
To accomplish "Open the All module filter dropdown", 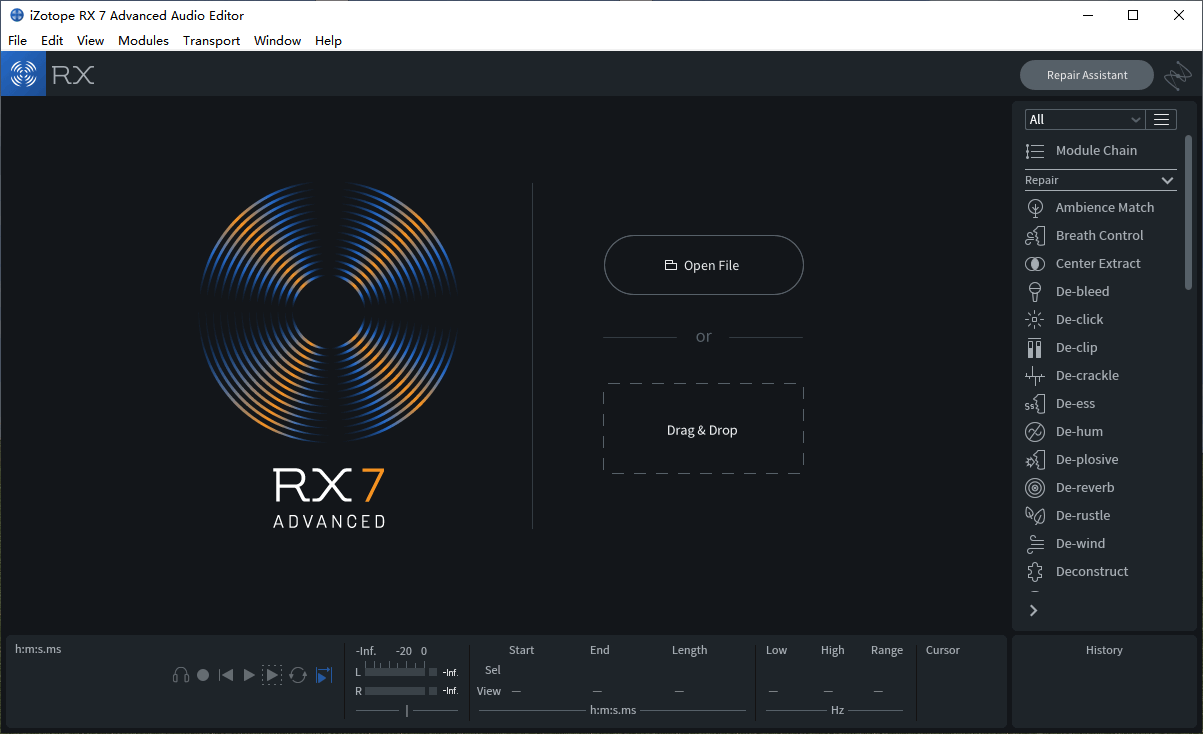I will pyautogui.click(x=1084, y=119).
